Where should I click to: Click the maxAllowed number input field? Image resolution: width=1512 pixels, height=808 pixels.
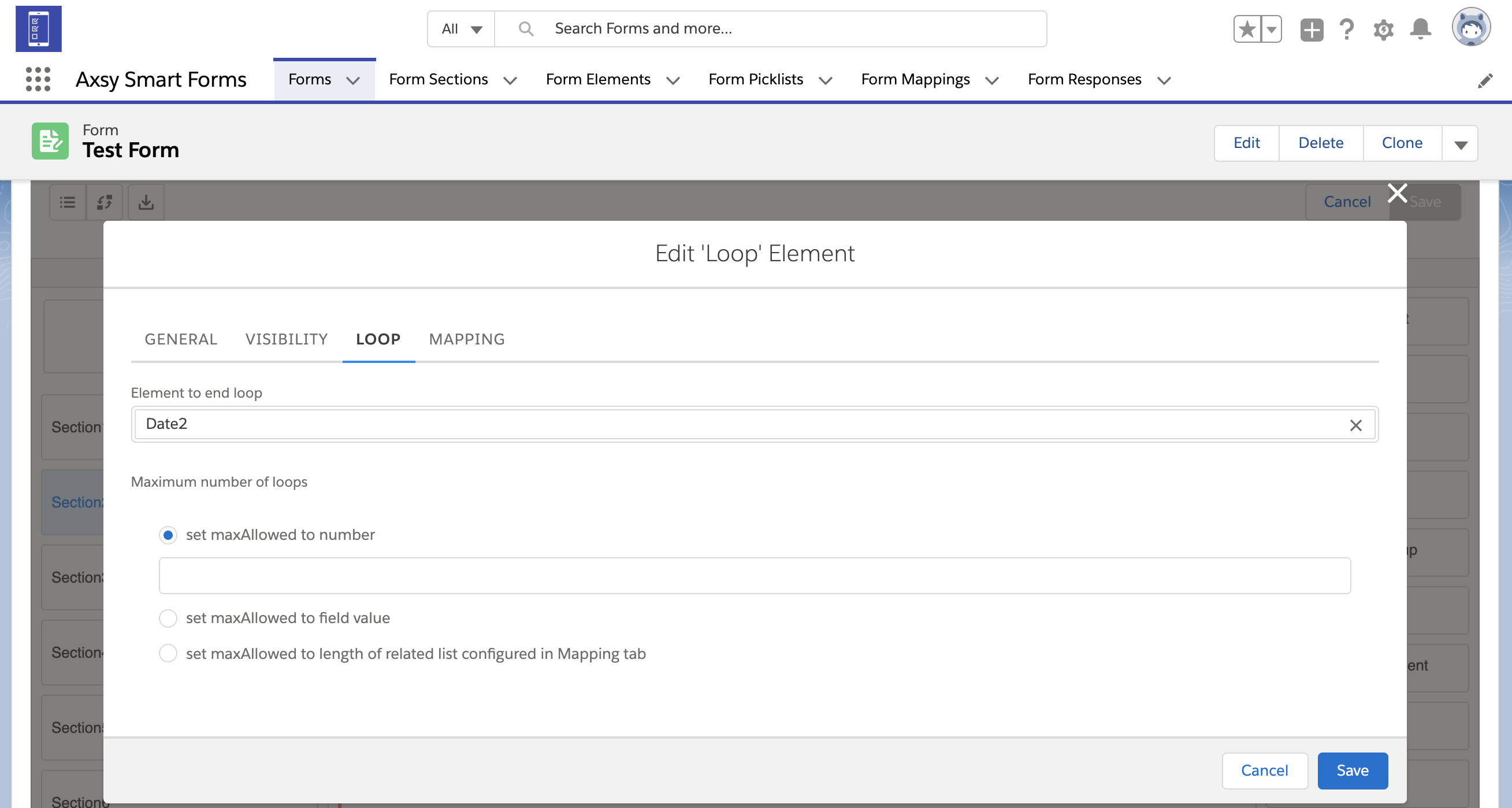point(754,576)
